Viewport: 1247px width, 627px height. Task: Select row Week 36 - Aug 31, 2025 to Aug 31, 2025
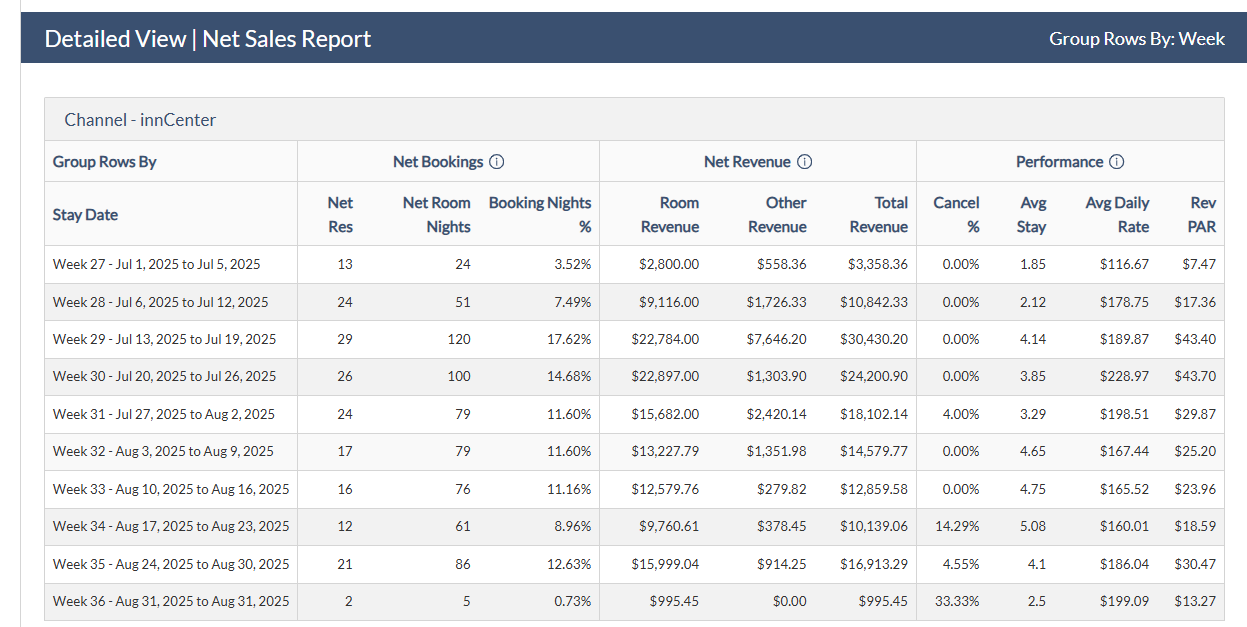click(634, 602)
